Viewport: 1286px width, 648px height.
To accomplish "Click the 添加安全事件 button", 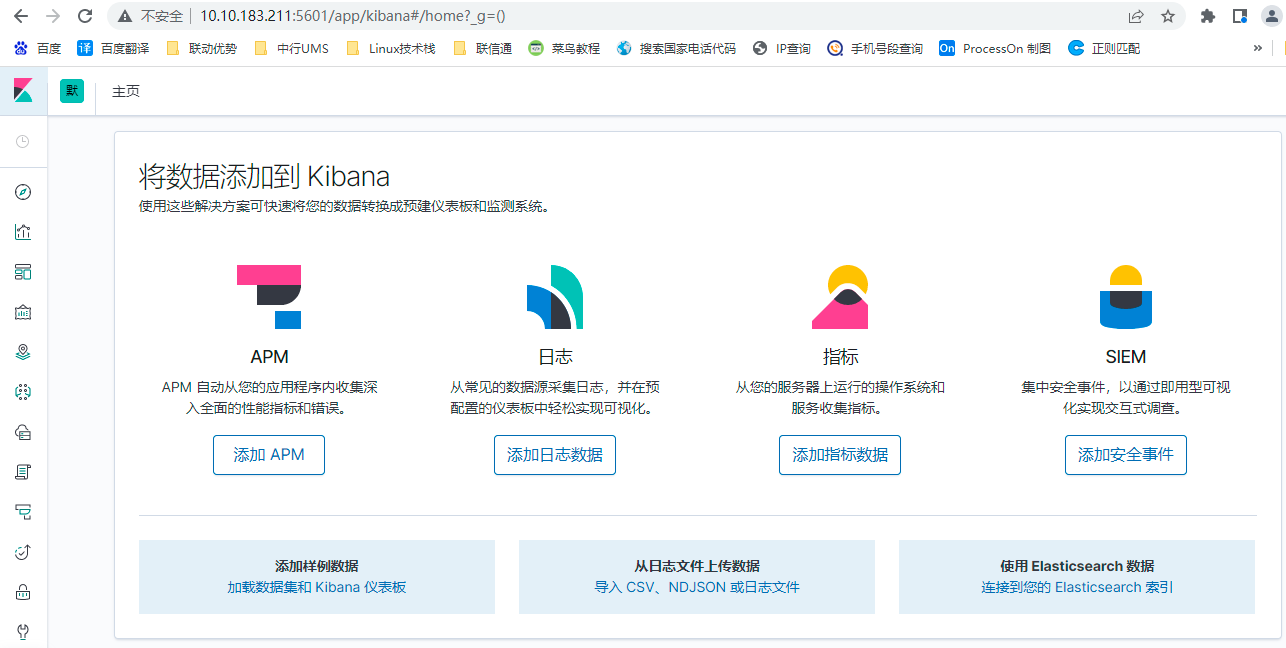I will [1126, 455].
